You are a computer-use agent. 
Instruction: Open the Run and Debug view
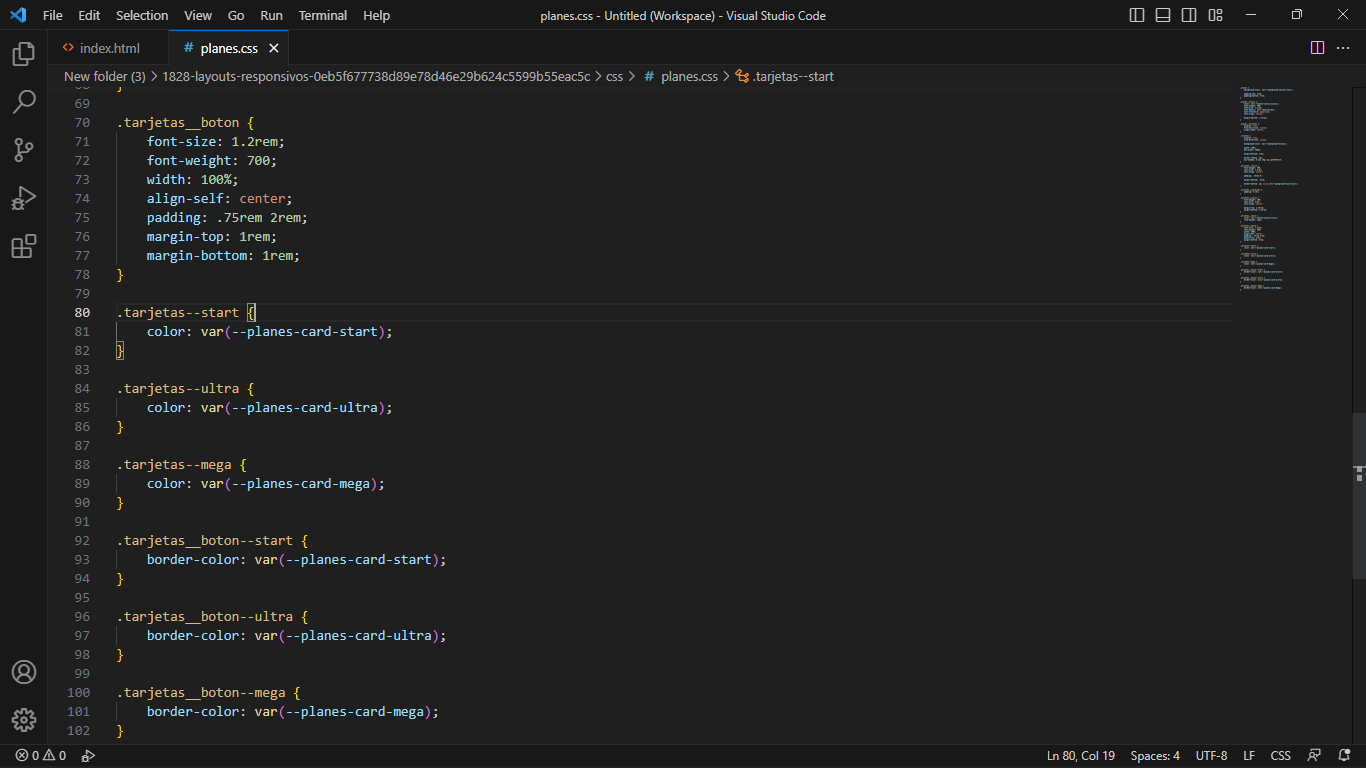(24, 198)
